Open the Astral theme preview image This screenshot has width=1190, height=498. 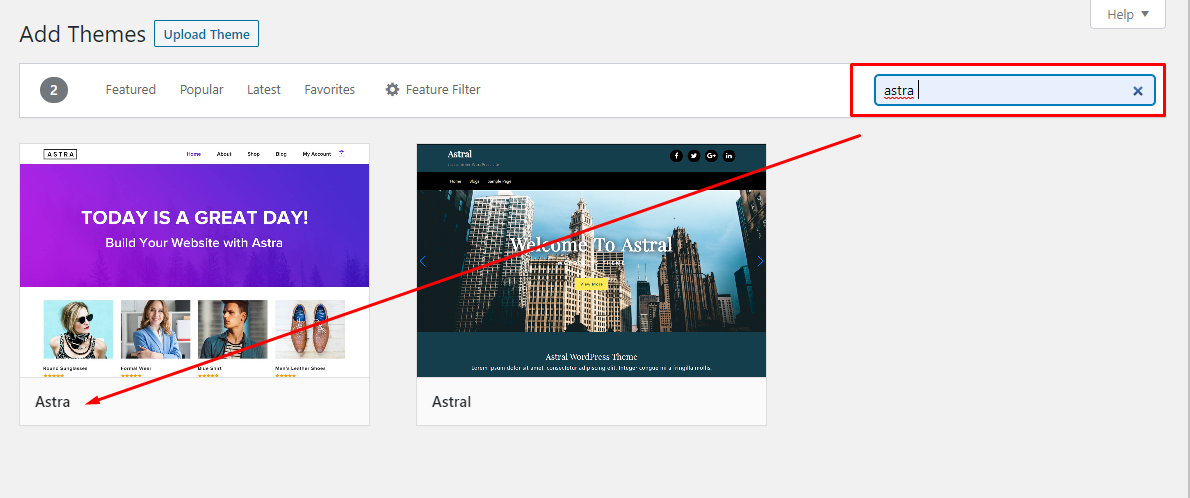[x=591, y=260]
